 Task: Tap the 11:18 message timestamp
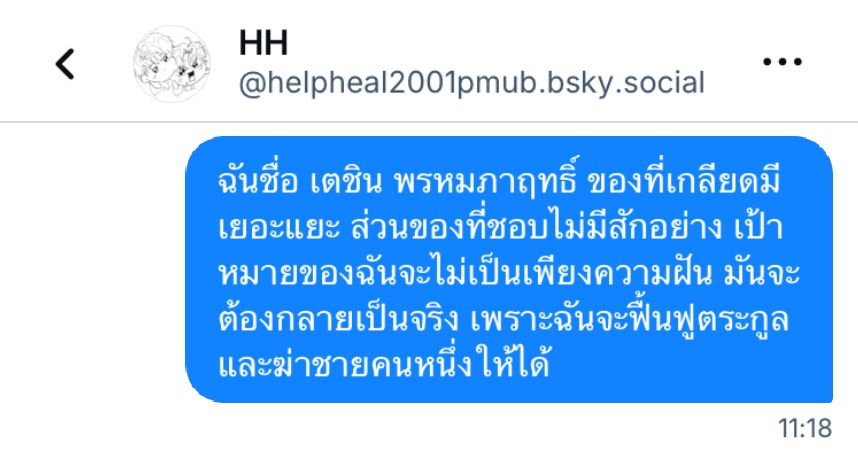pyautogui.click(x=805, y=428)
